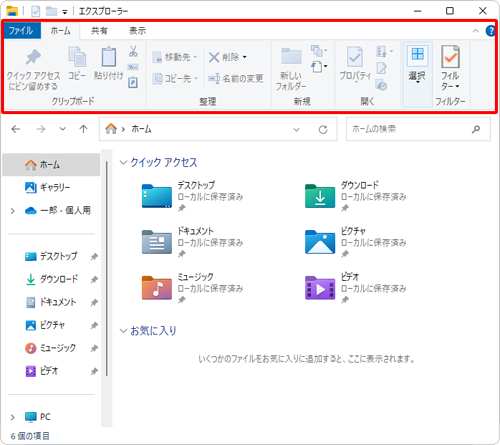This screenshot has height=445, width=500.
Task: Click the Help question mark icon
Action: [x=491, y=31]
